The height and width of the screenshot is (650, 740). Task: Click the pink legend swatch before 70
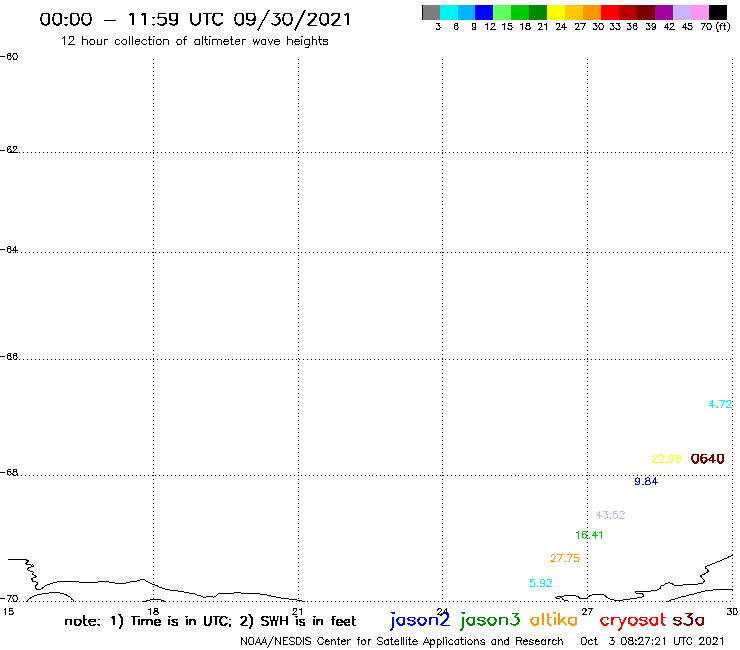(x=700, y=12)
